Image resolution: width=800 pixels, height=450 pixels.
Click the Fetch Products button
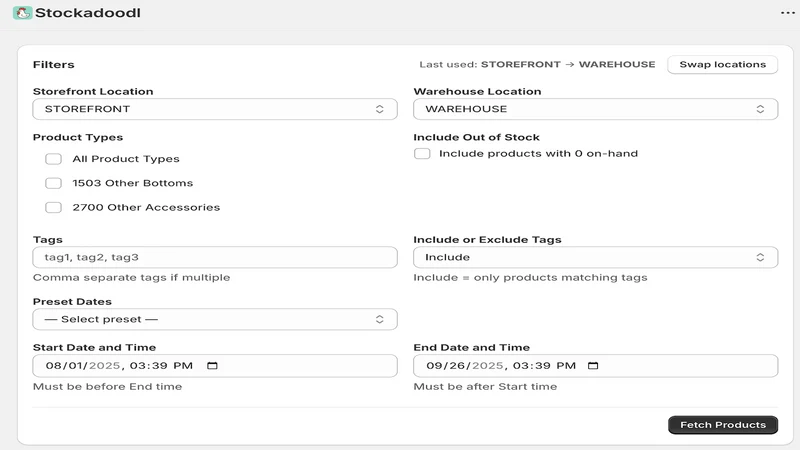[x=723, y=425]
